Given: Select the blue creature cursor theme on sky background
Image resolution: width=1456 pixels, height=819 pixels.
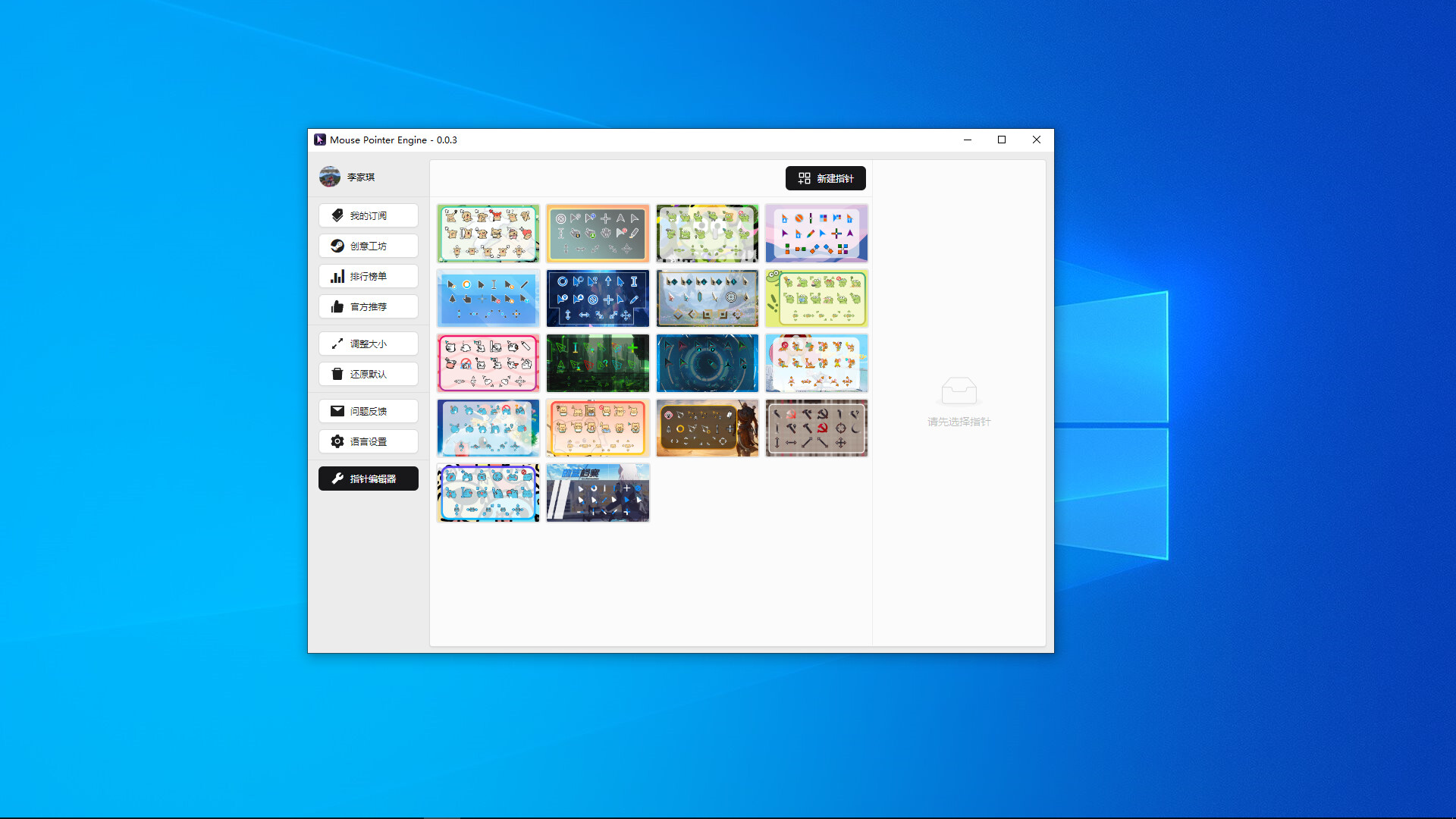Looking at the screenshot, I should [x=488, y=428].
